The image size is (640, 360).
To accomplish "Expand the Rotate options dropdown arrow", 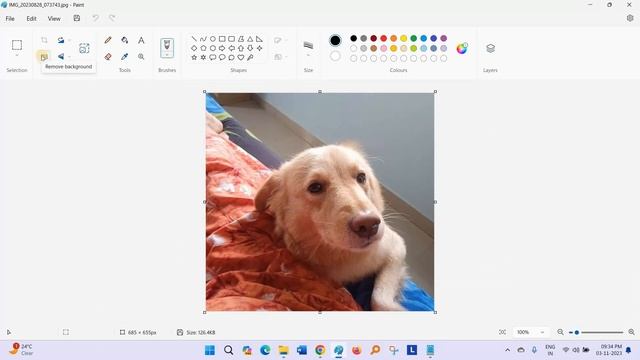I will tap(69, 40).
